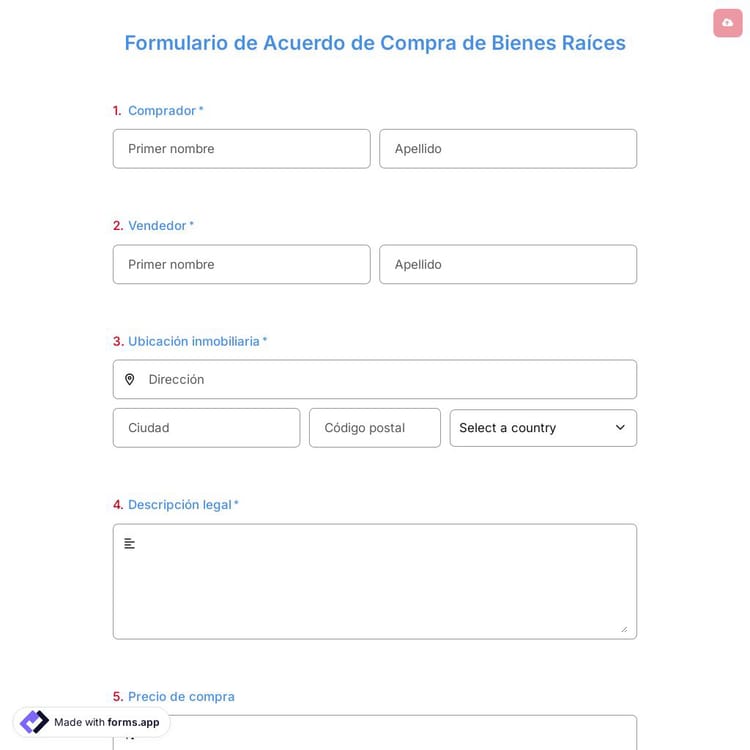Open the Made with forms.app link
The image size is (750, 750).
(x=106, y=722)
